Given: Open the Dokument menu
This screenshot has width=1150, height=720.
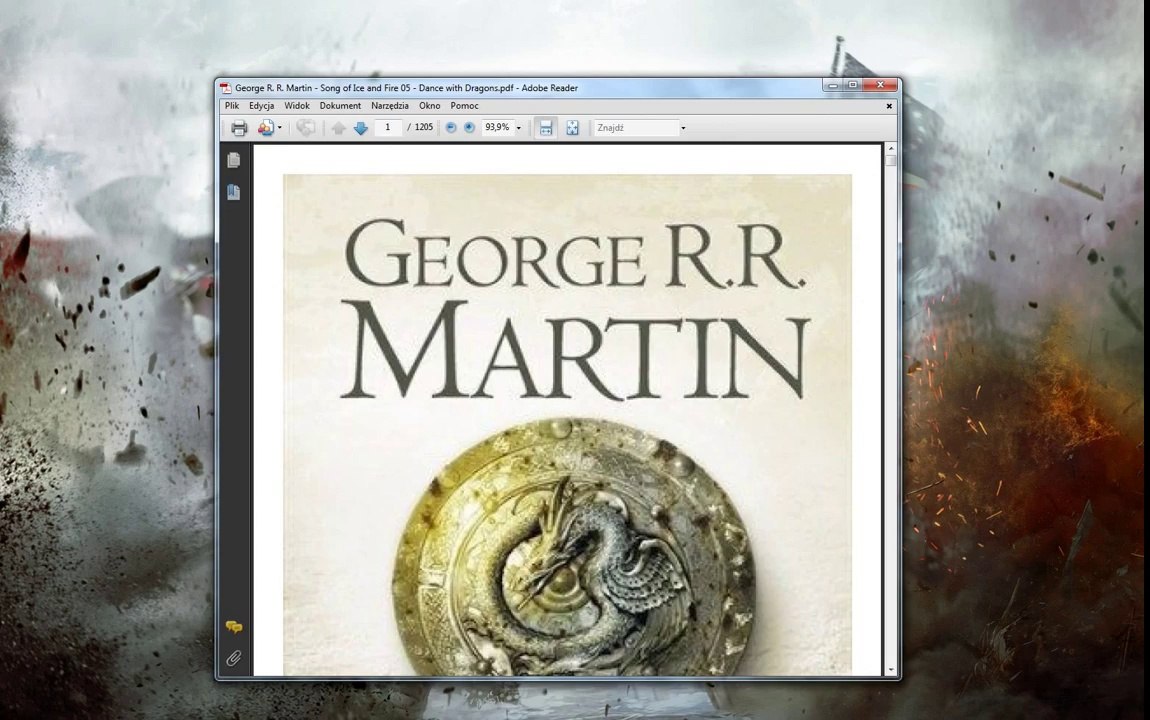Looking at the screenshot, I should (340, 106).
